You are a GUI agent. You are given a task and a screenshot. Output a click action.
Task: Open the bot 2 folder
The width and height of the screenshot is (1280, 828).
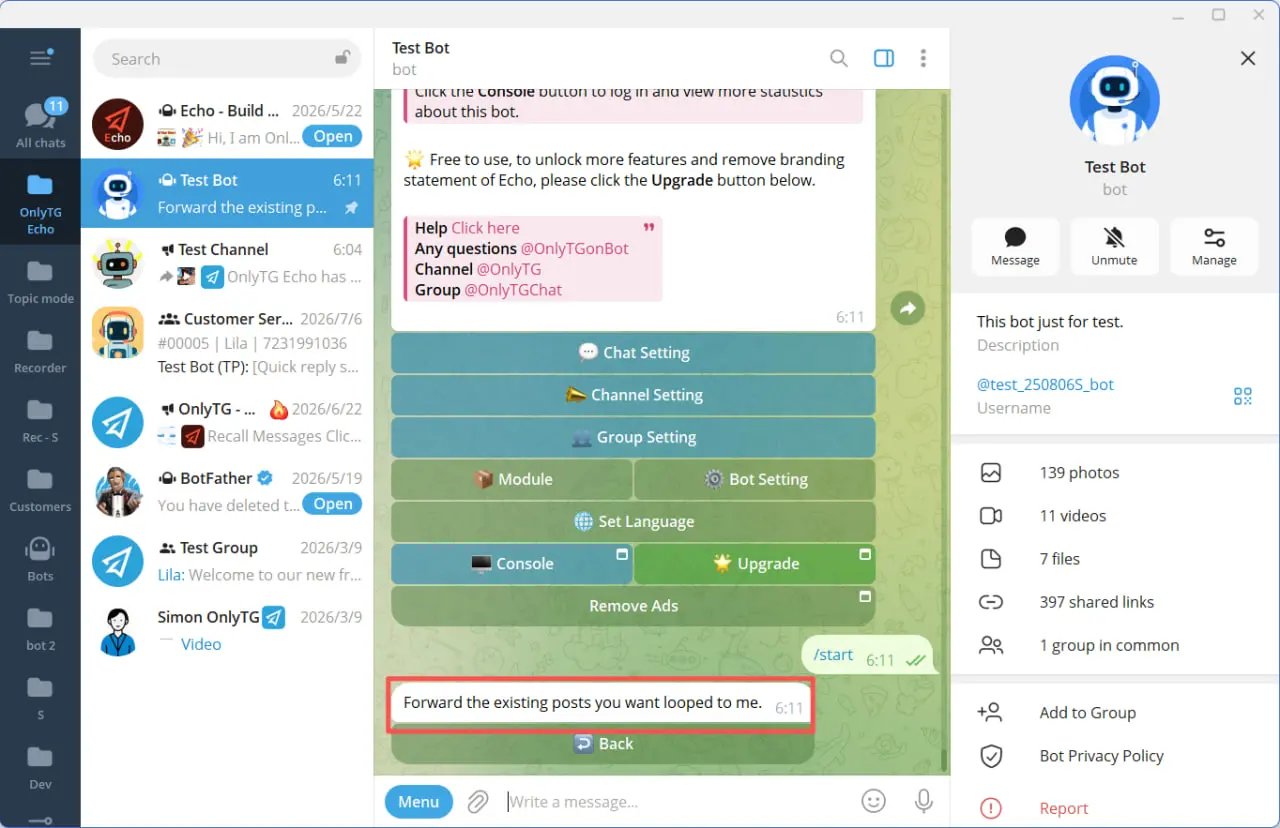click(40, 627)
